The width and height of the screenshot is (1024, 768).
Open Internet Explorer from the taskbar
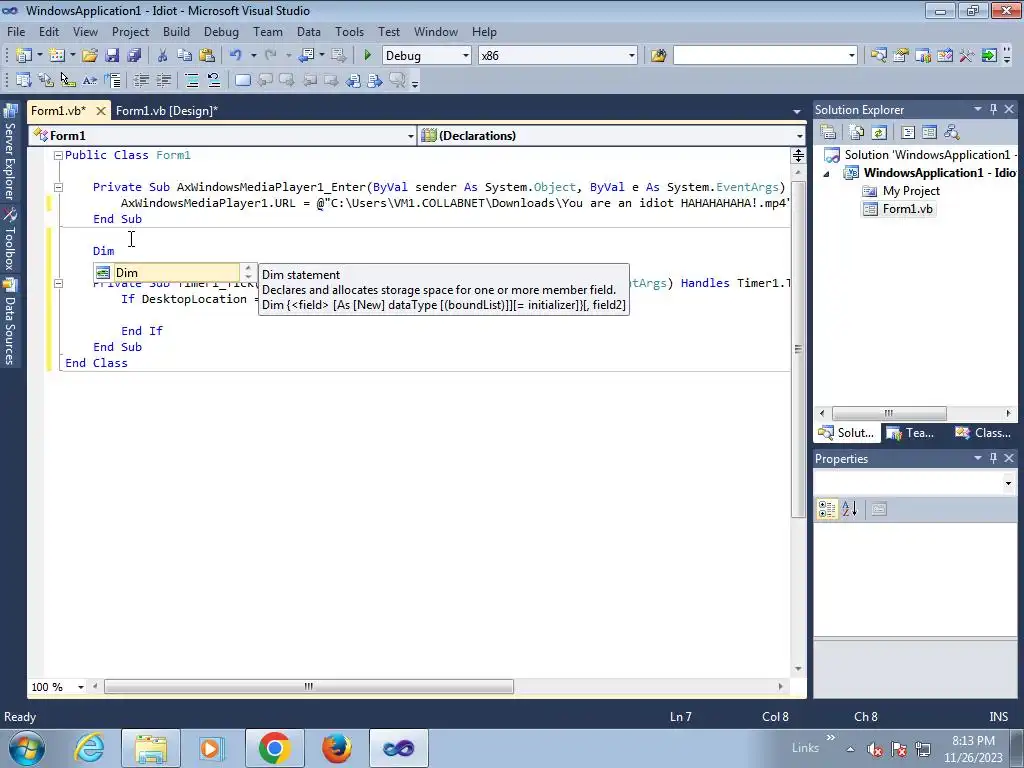pos(89,748)
